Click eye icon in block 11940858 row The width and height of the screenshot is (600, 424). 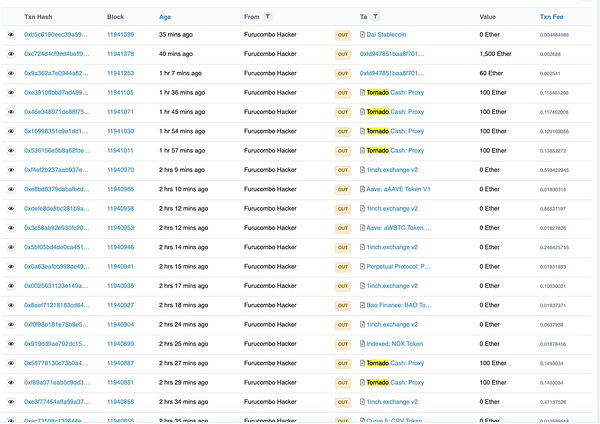click(x=11, y=402)
